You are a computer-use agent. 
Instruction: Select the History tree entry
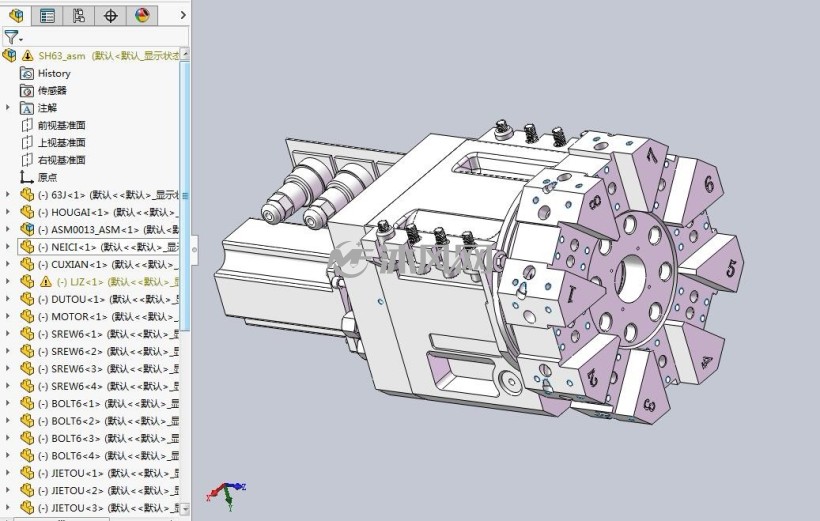click(54, 73)
